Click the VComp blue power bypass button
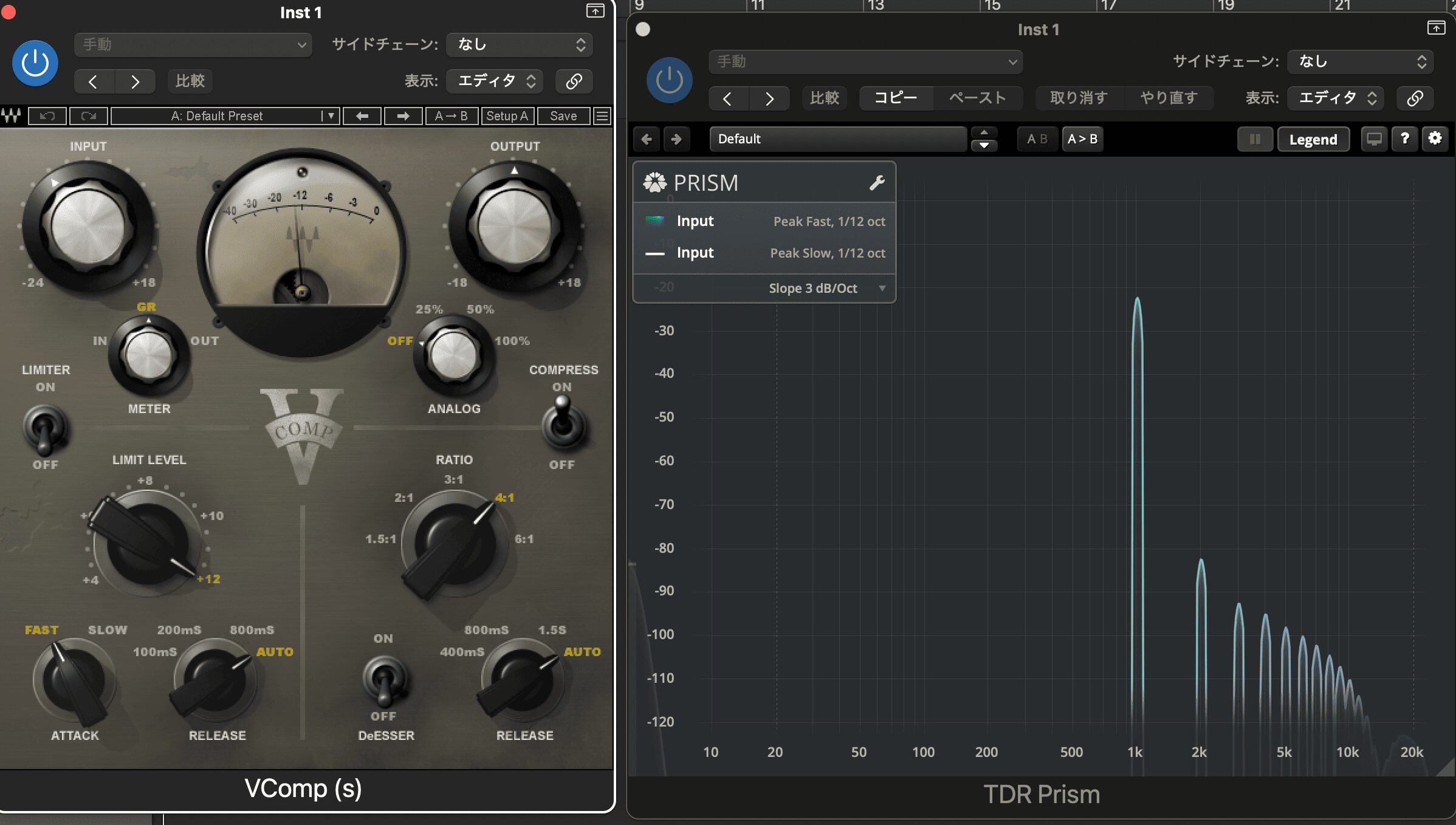The image size is (1456, 825). coord(35,63)
